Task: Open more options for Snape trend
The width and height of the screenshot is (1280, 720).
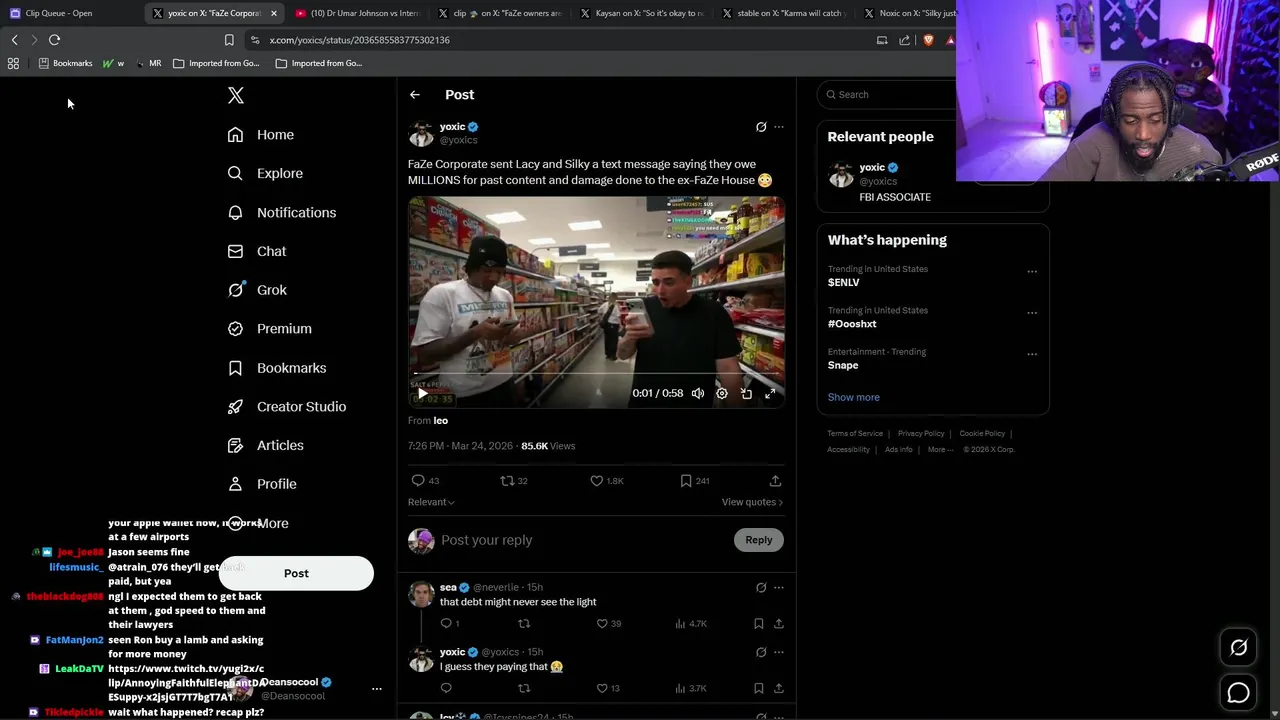Action: pyautogui.click(x=1032, y=354)
